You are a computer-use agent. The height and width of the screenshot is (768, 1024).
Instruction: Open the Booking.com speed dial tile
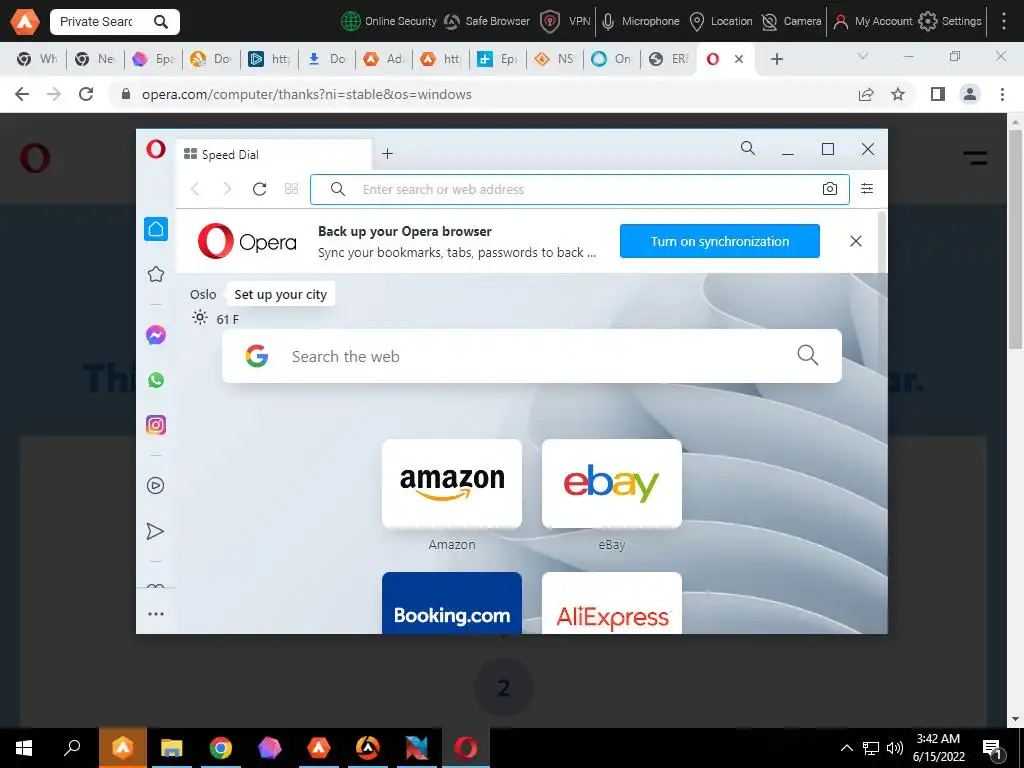[452, 603]
